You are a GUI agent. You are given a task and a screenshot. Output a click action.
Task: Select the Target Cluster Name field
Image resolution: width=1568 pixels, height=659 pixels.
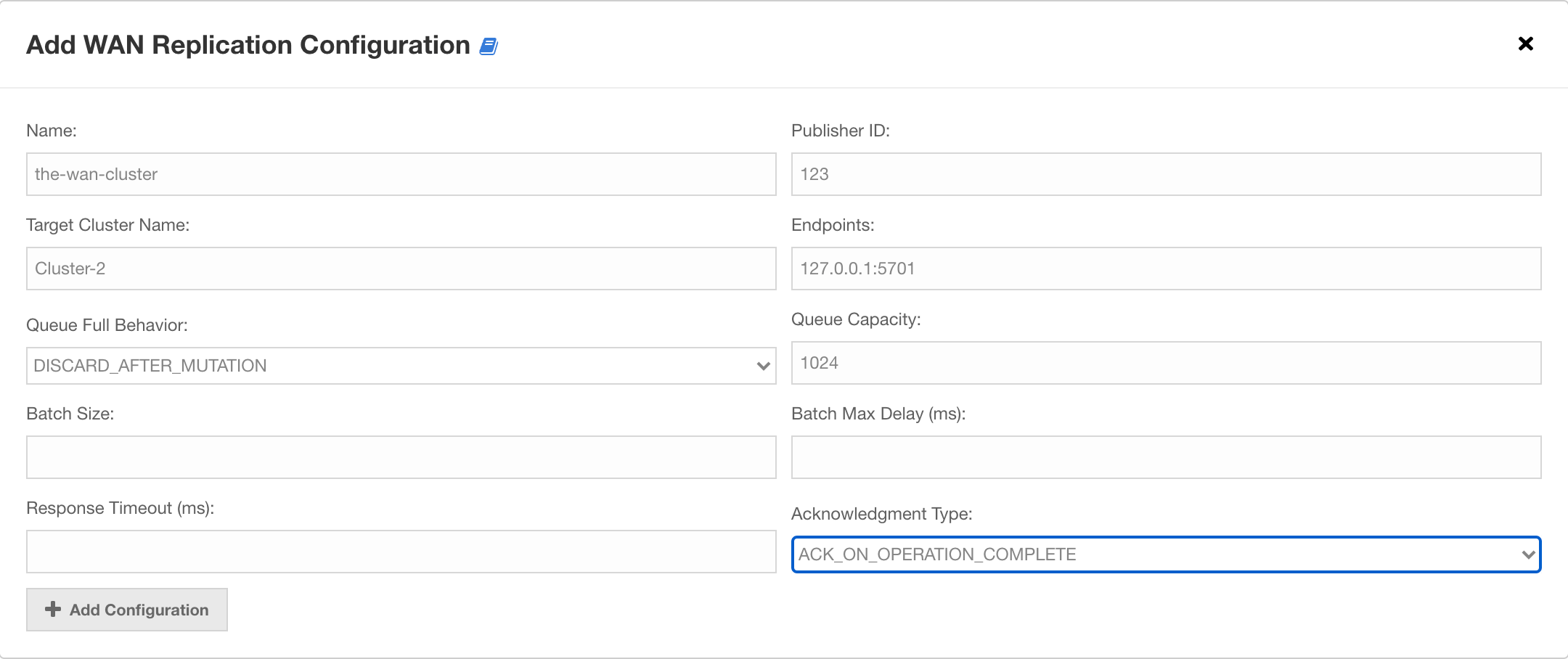pyautogui.click(x=401, y=269)
